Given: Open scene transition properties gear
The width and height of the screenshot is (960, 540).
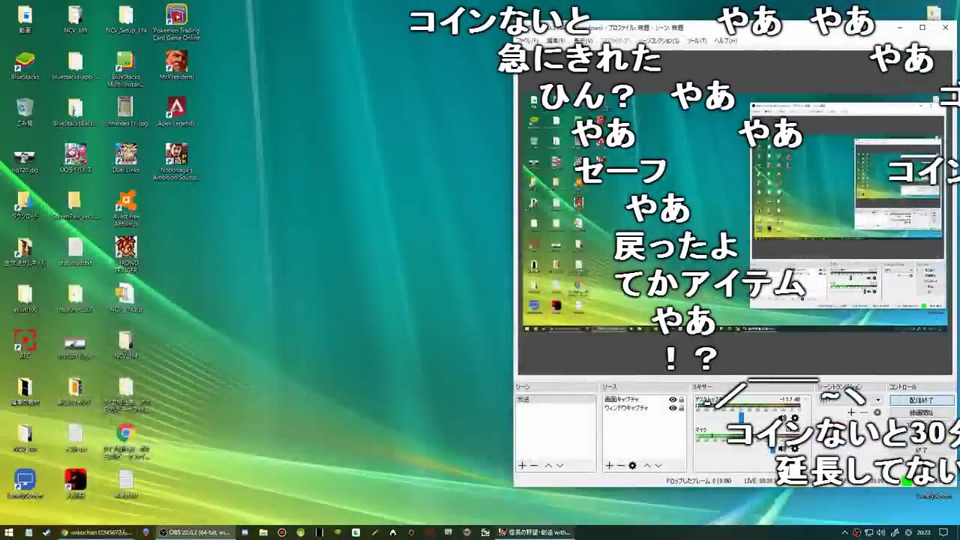Looking at the screenshot, I should [x=877, y=413].
